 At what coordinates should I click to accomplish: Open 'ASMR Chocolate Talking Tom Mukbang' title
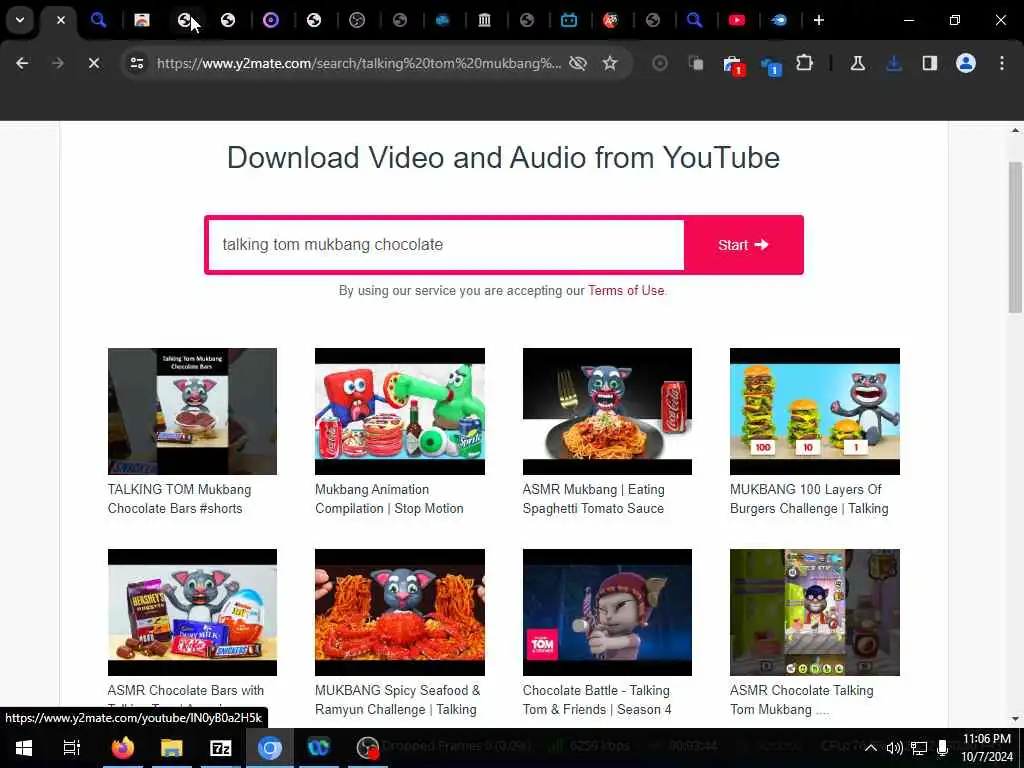(x=801, y=700)
